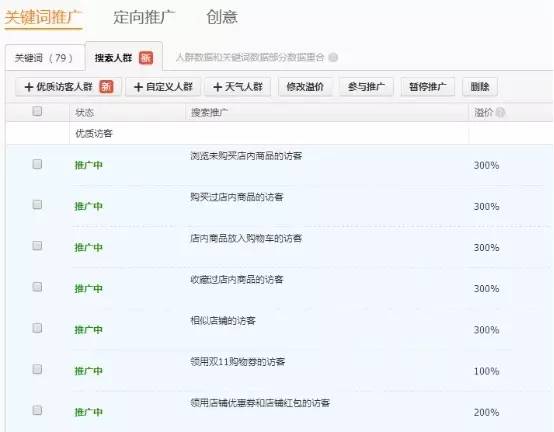Select the 关键词 (79) sub-tab
This screenshot has height=432, width=554.
[x=45, y=58]
